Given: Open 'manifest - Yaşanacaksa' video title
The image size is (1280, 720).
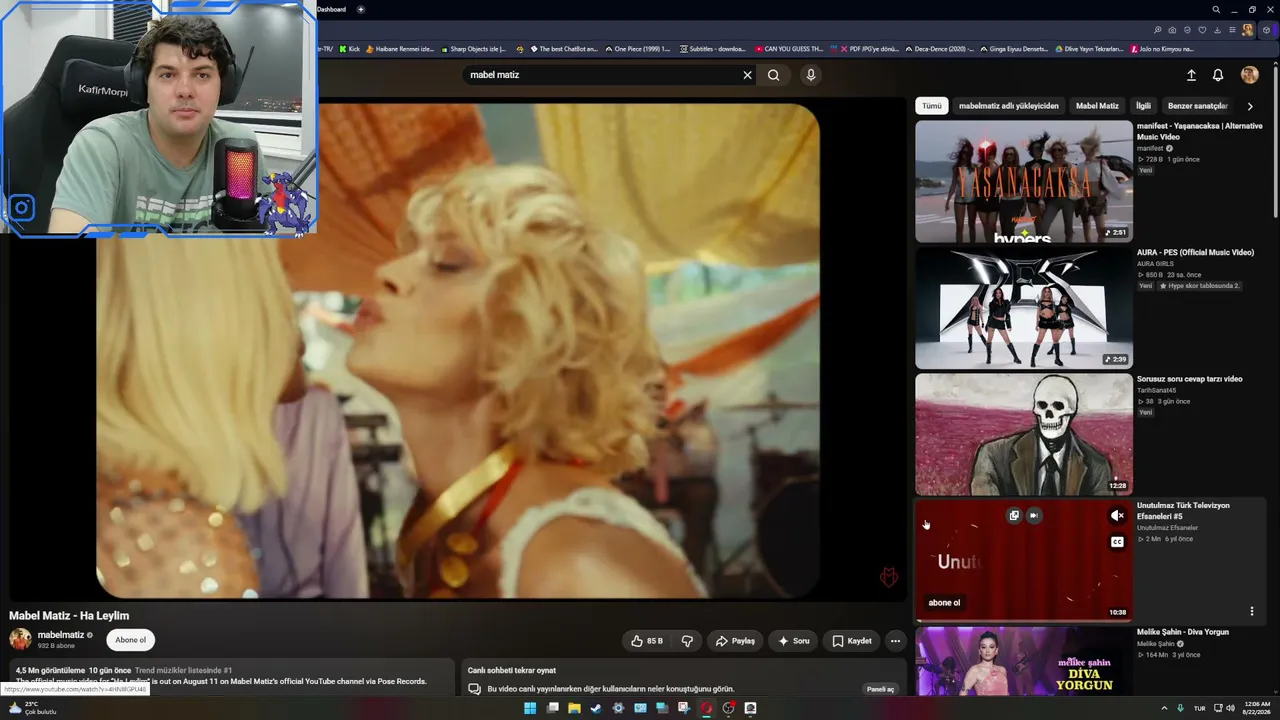Looking at the screenshot, I should 1199,131.
